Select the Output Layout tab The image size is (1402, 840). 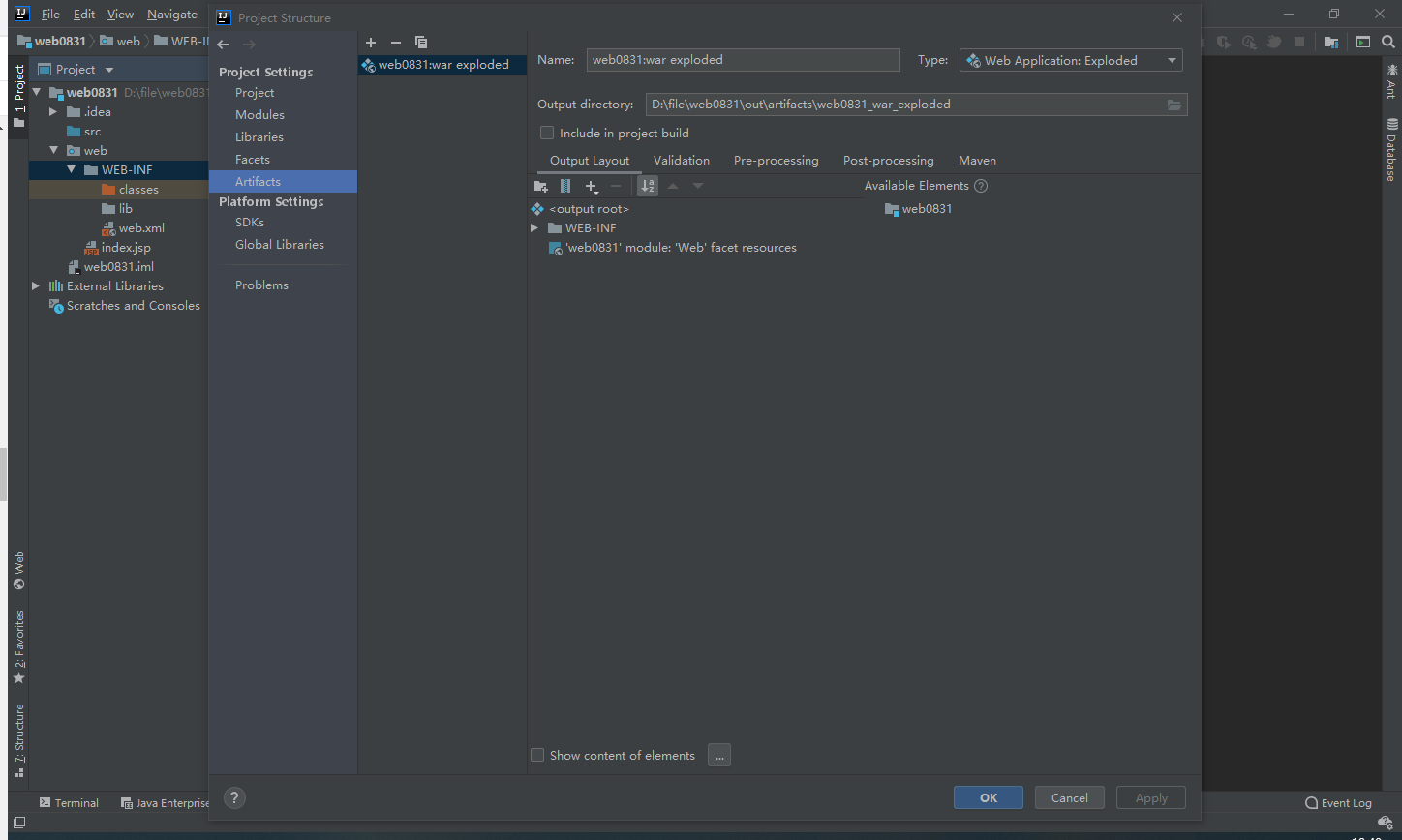[590, 161]
